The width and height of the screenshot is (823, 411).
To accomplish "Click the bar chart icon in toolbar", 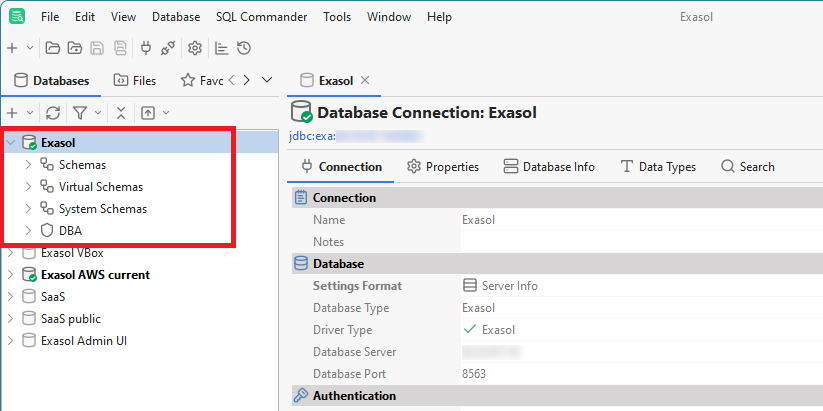I will pyautogui.click(x=222, y=48).
